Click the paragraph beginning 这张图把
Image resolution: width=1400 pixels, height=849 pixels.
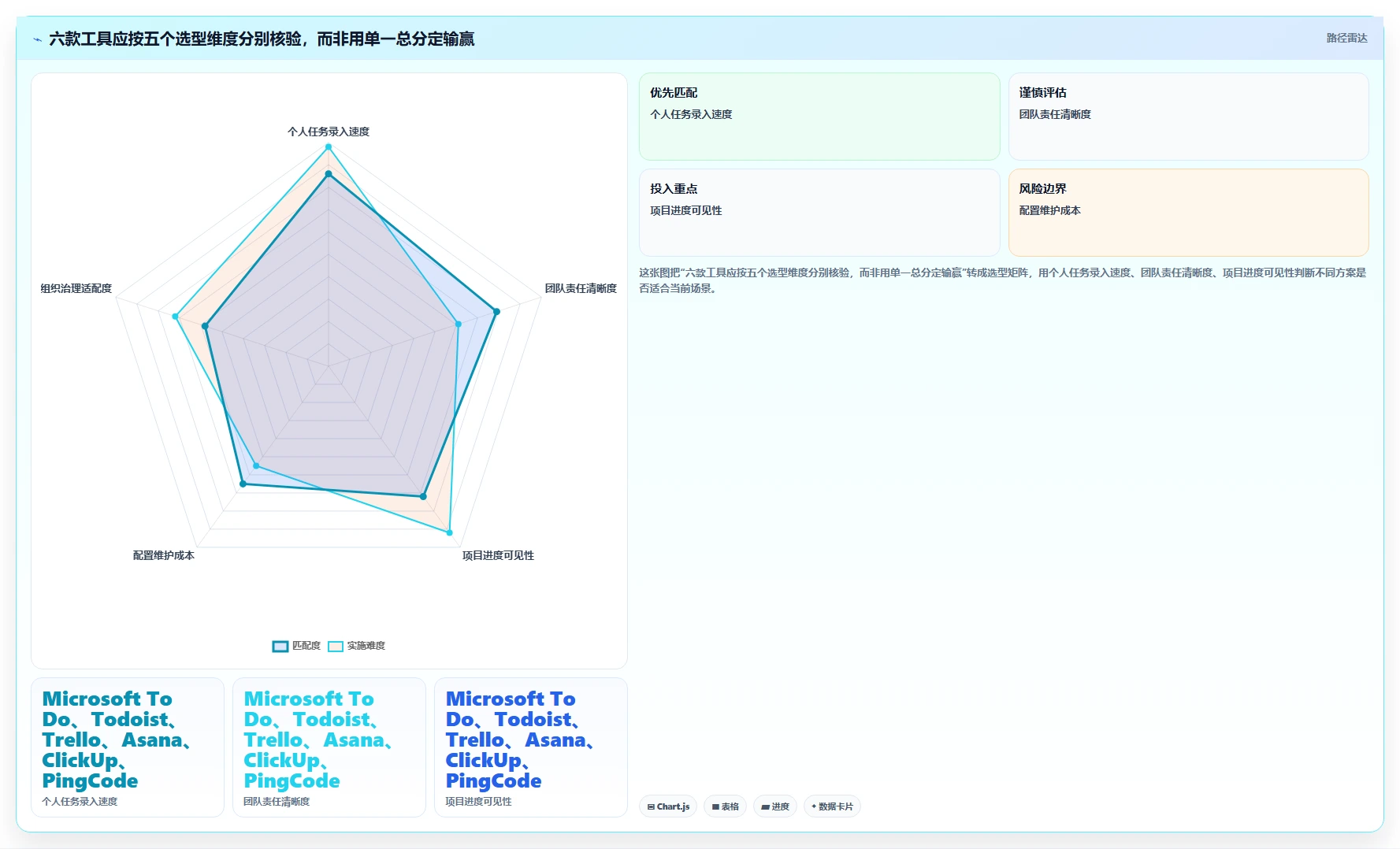1003,280
